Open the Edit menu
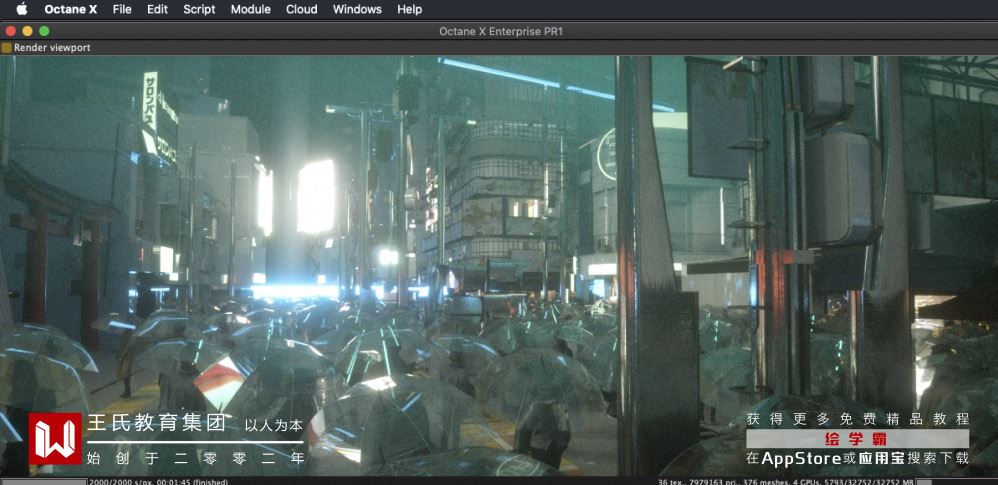This screenshot has height=485, width=998. [x=157, y=10]
